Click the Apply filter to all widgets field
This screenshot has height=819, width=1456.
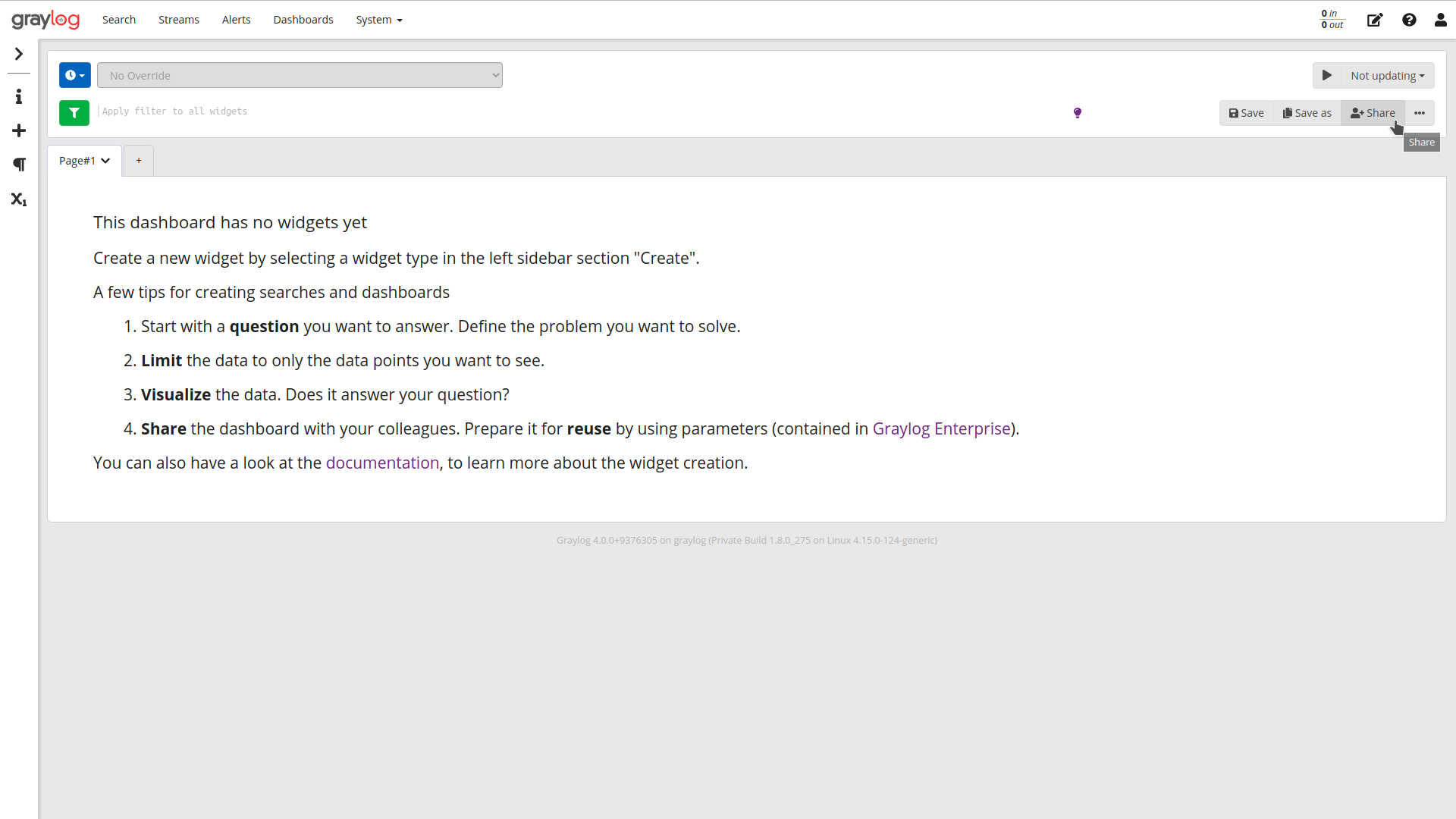pos(303,111)
